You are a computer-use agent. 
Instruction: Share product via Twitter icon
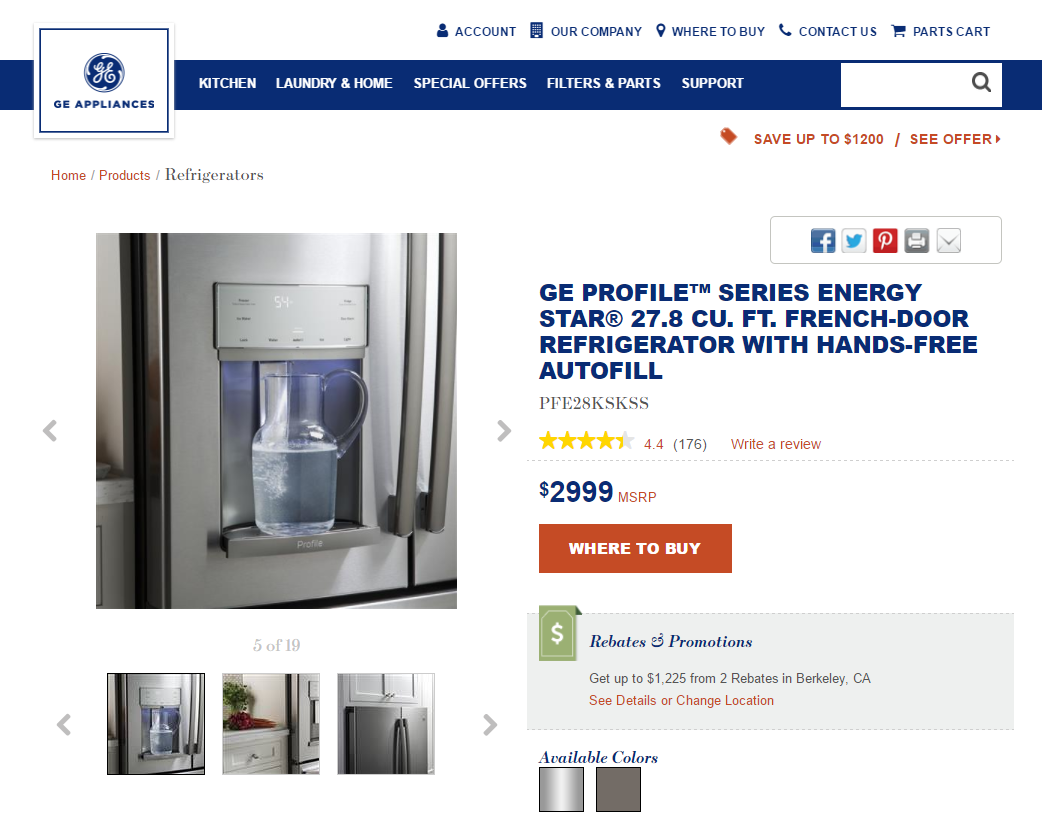pyautogui.click(x=854, y=241)
